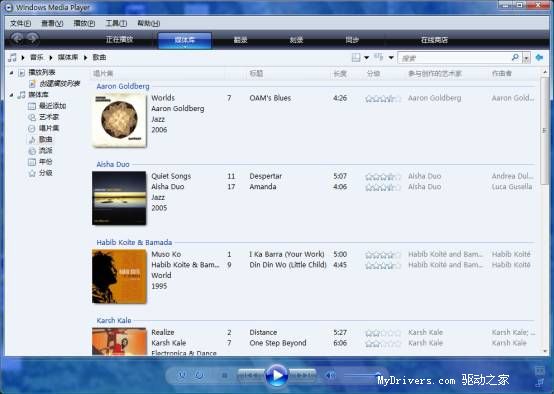Viewport: 554px width, 394px height.
Task: Start playback with the round Play button
Action: [276, 375]
